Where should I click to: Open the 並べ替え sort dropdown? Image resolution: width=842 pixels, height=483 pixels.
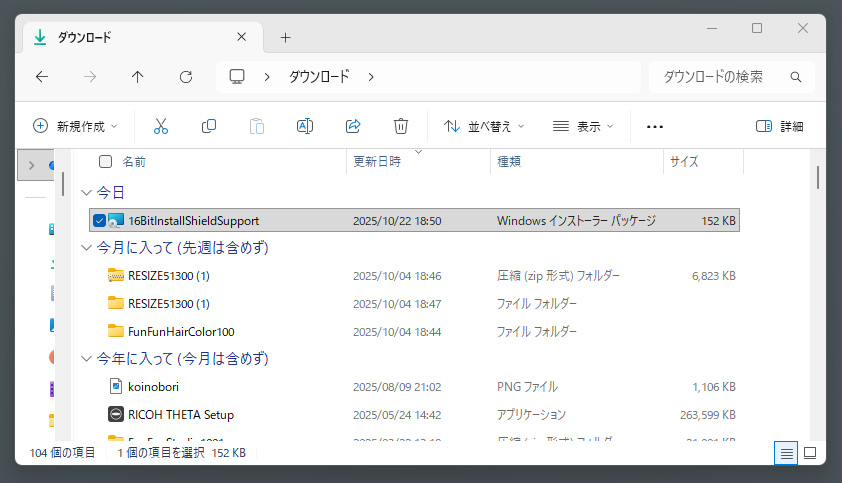483,126
